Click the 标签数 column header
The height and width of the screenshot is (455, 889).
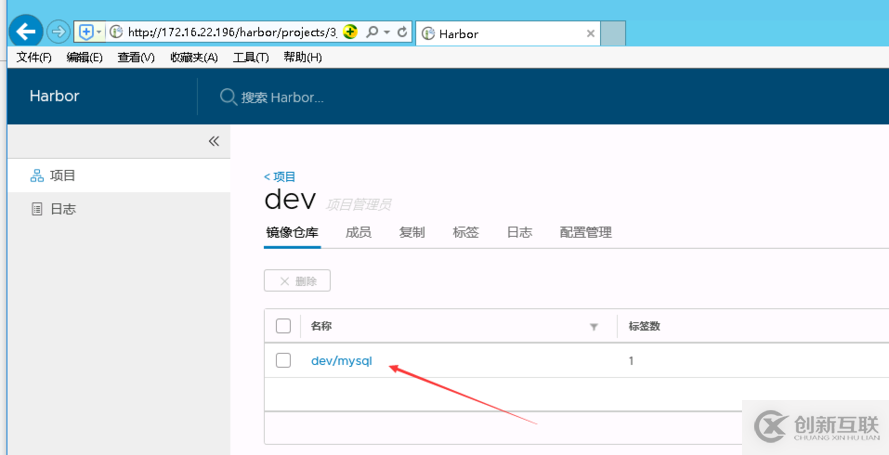coord(645,326)
